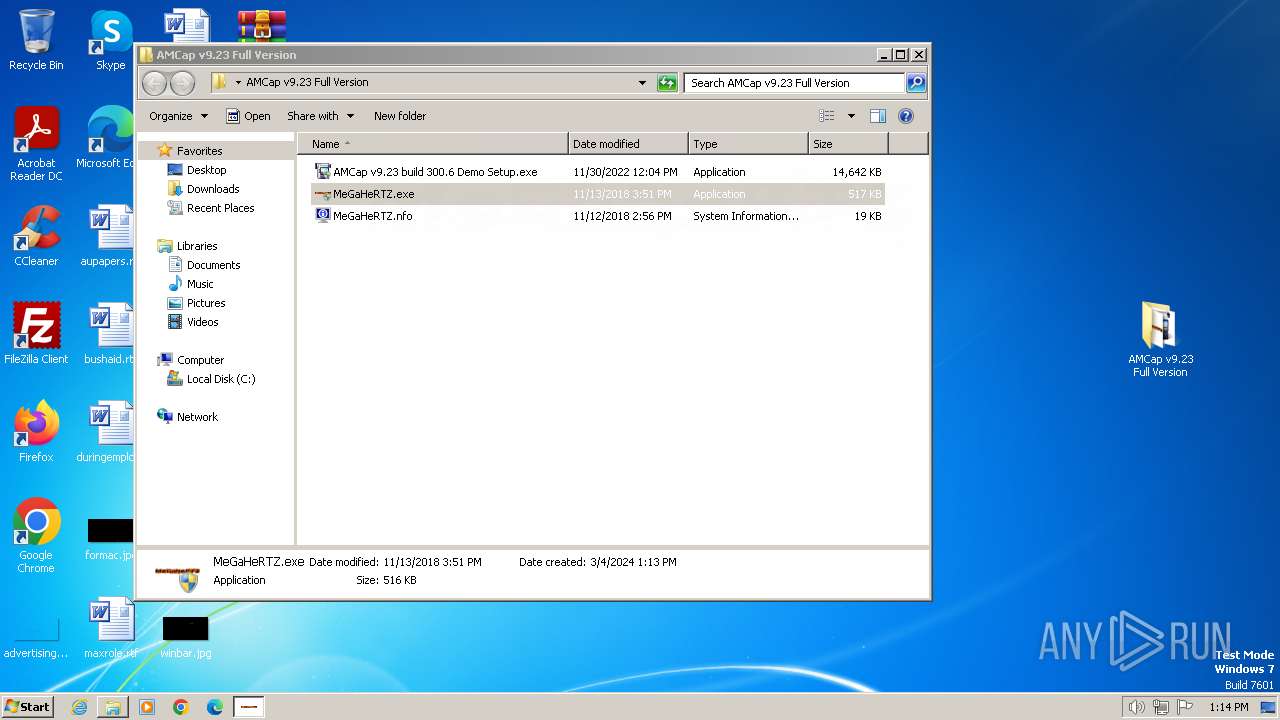Select the bushaid desktop document
1280x720 pixels.
tap(109, 334)
